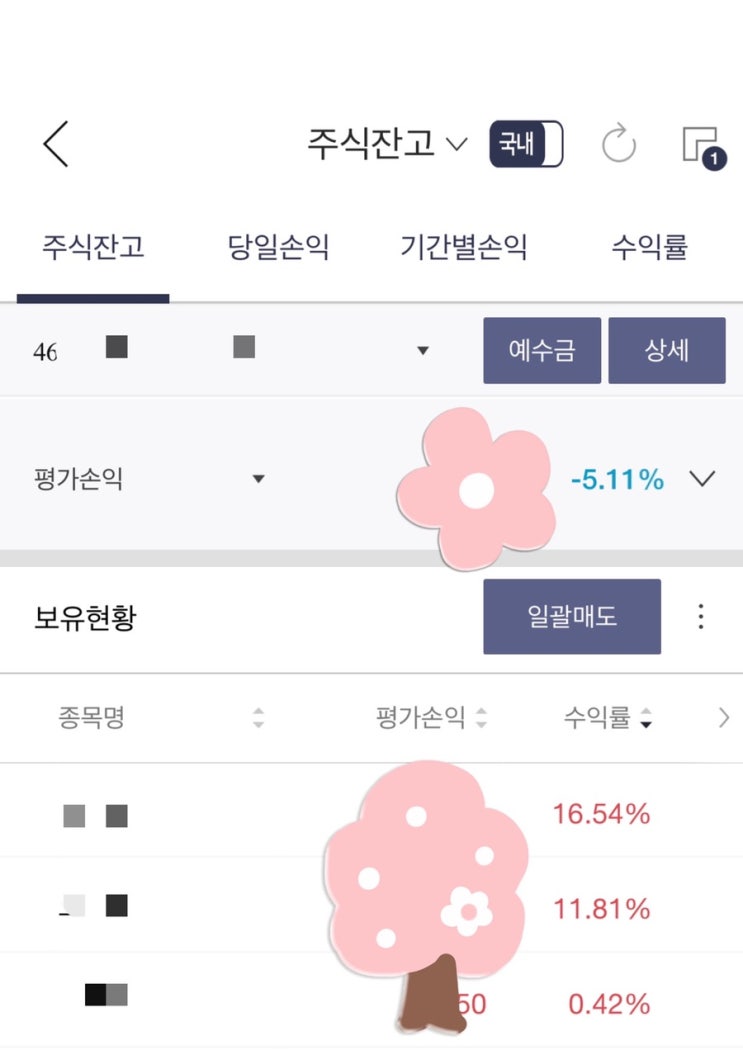Open the 평가손익 selector dropdown
This screenshot has height=1050, width=743.
[x=258, y=479]
